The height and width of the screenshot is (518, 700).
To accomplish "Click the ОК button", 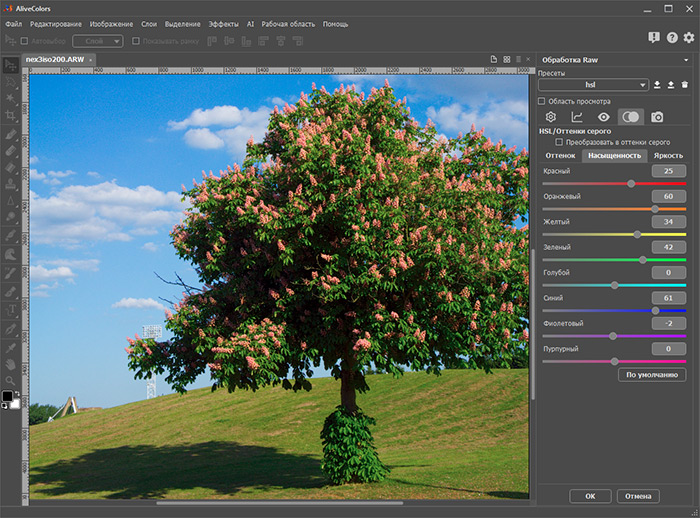I will click(590, 496).
